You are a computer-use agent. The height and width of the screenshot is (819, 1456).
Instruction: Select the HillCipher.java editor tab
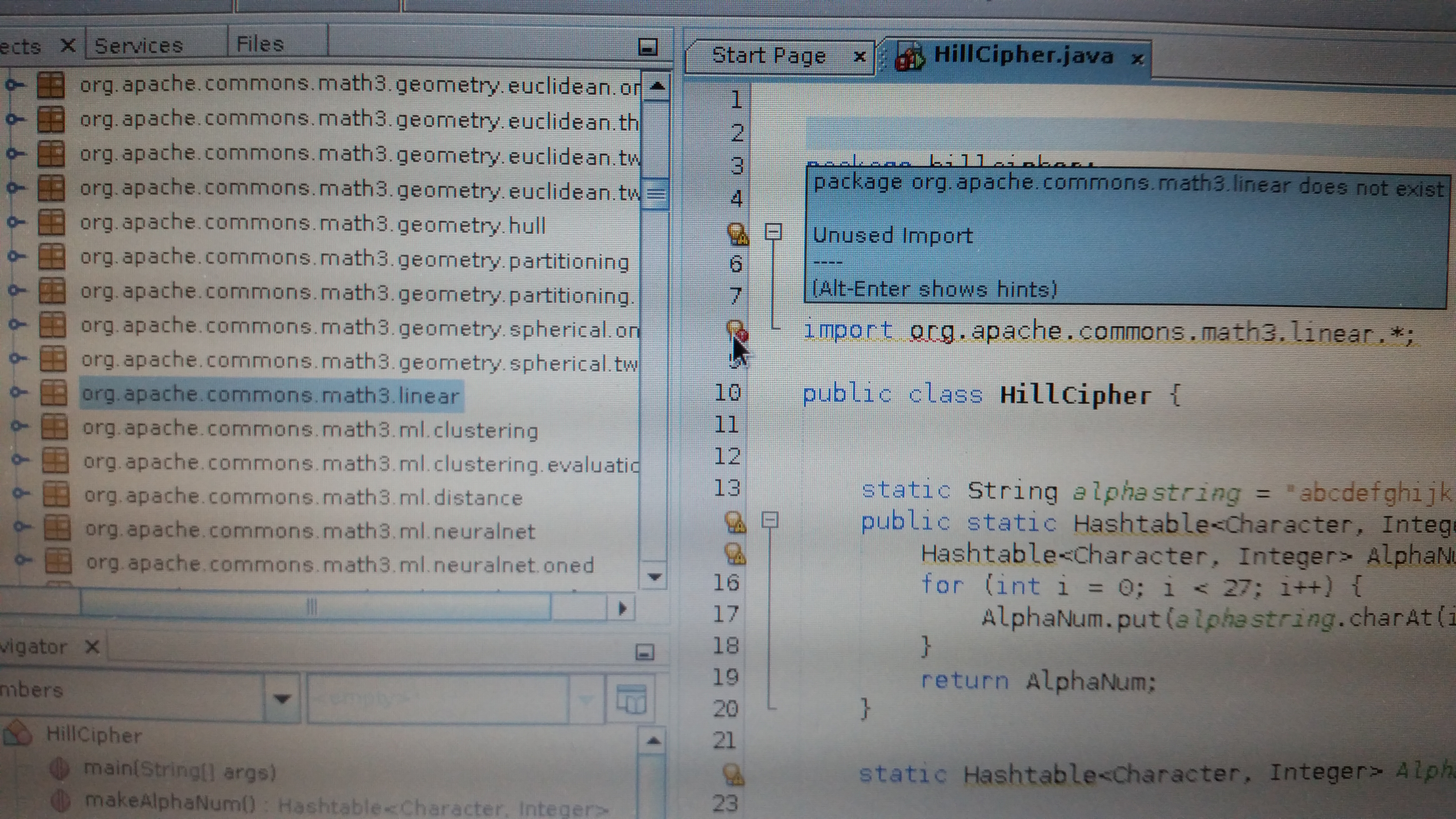1023,55
